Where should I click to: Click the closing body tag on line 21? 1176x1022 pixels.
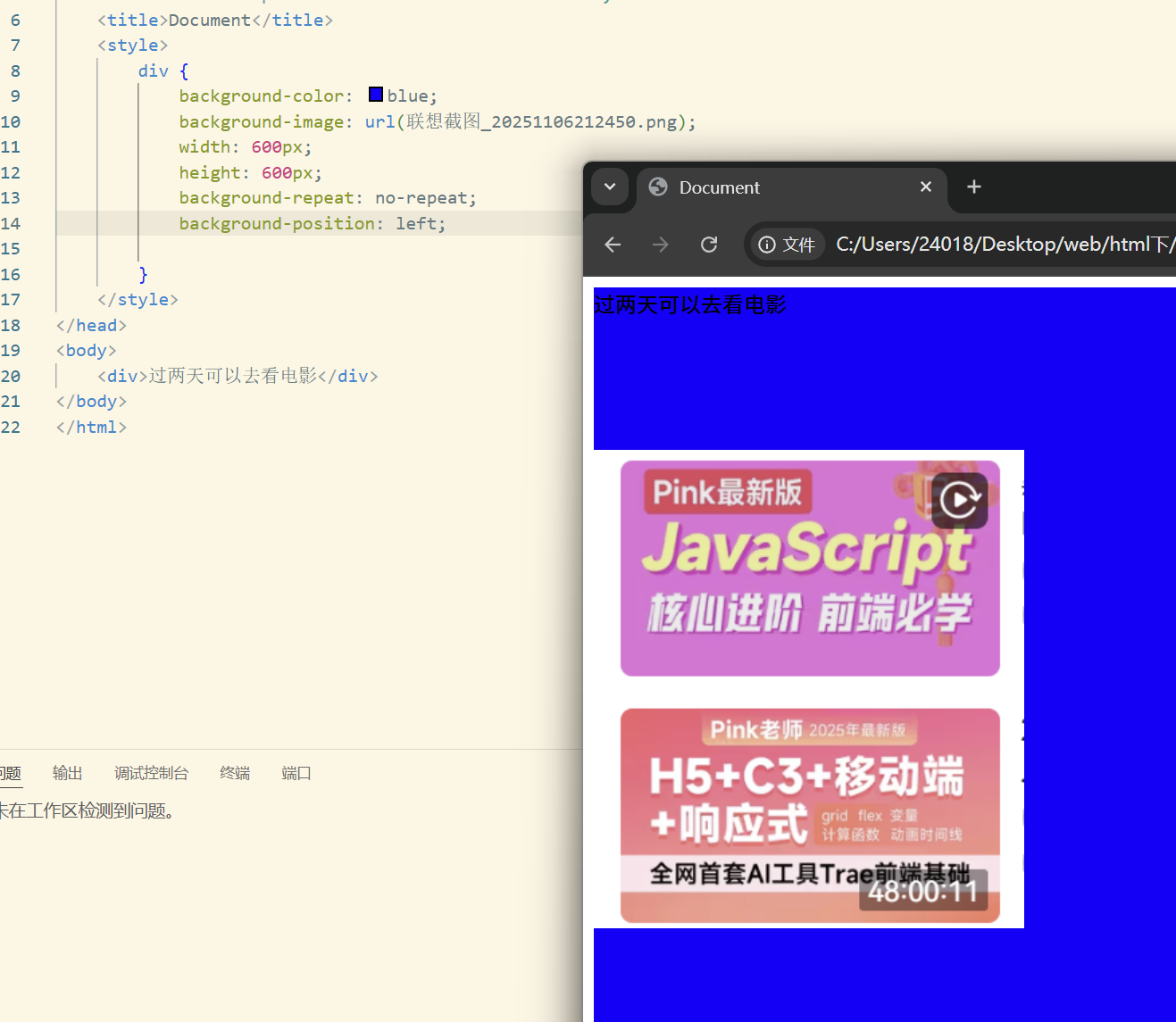(x=91, y=401)
